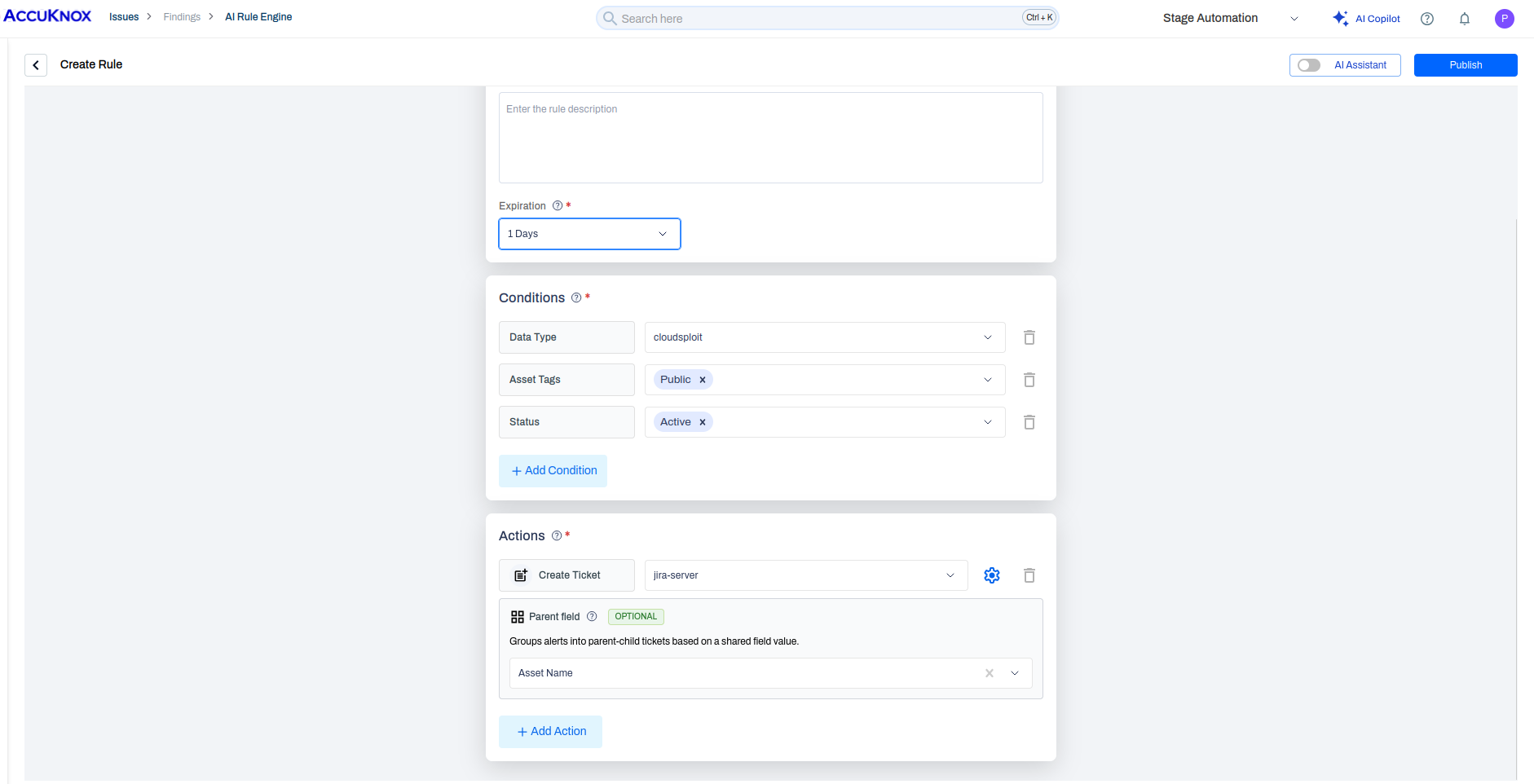1534x784 pixels.
Task: Click the AI Copilot label
Action: pyautogui.click(x=1378, y=19)
